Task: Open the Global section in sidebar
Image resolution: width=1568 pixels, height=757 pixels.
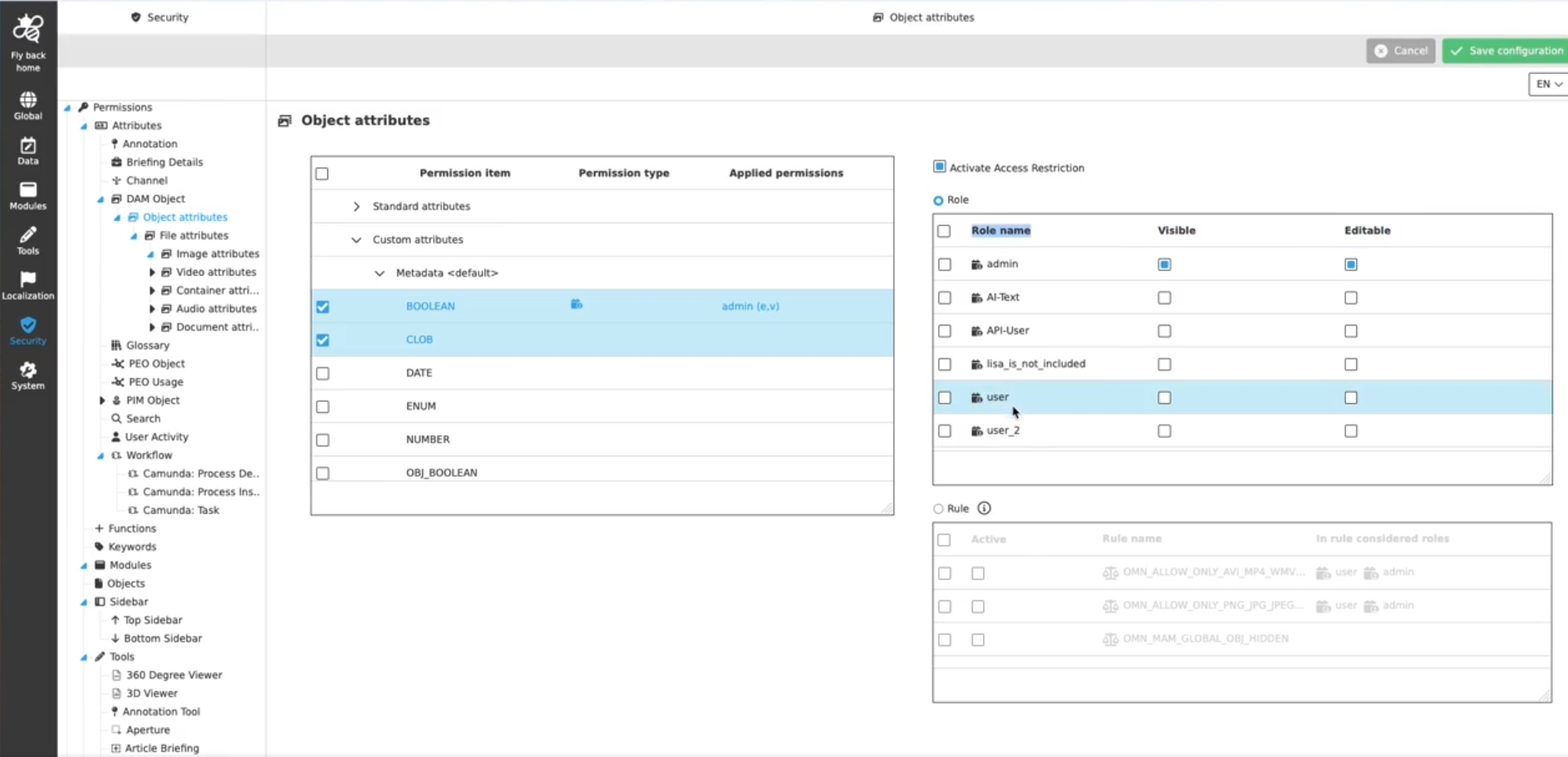Action: (x=28, y=101)
